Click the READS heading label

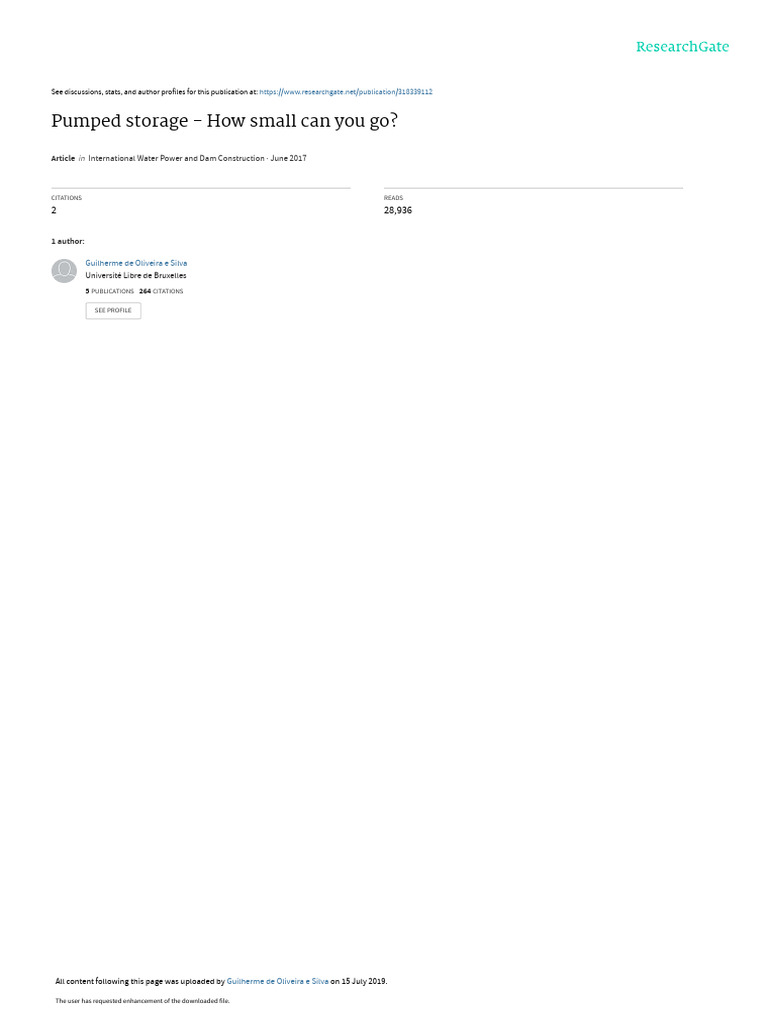click(393, 198)
